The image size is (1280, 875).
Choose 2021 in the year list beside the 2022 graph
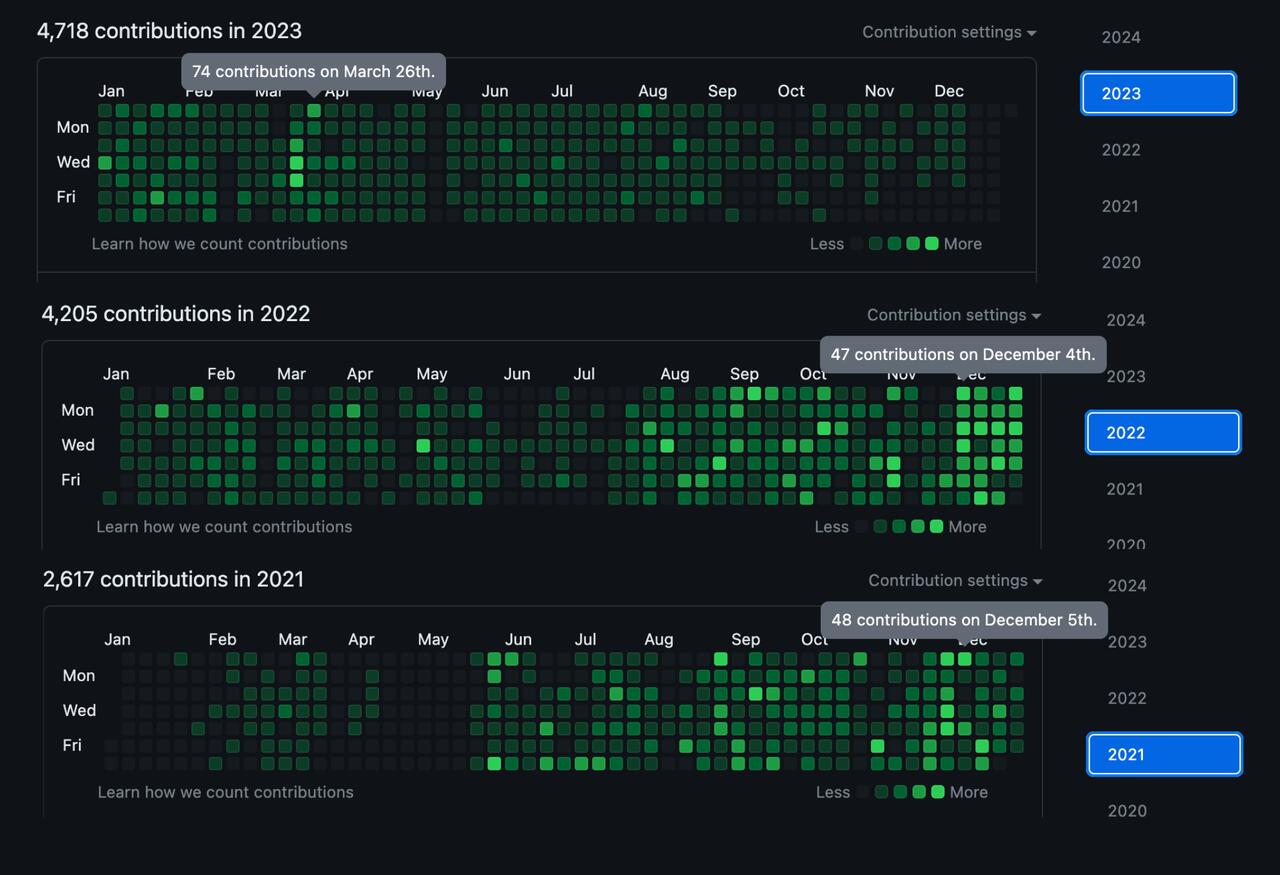(x=1125, y=489)
